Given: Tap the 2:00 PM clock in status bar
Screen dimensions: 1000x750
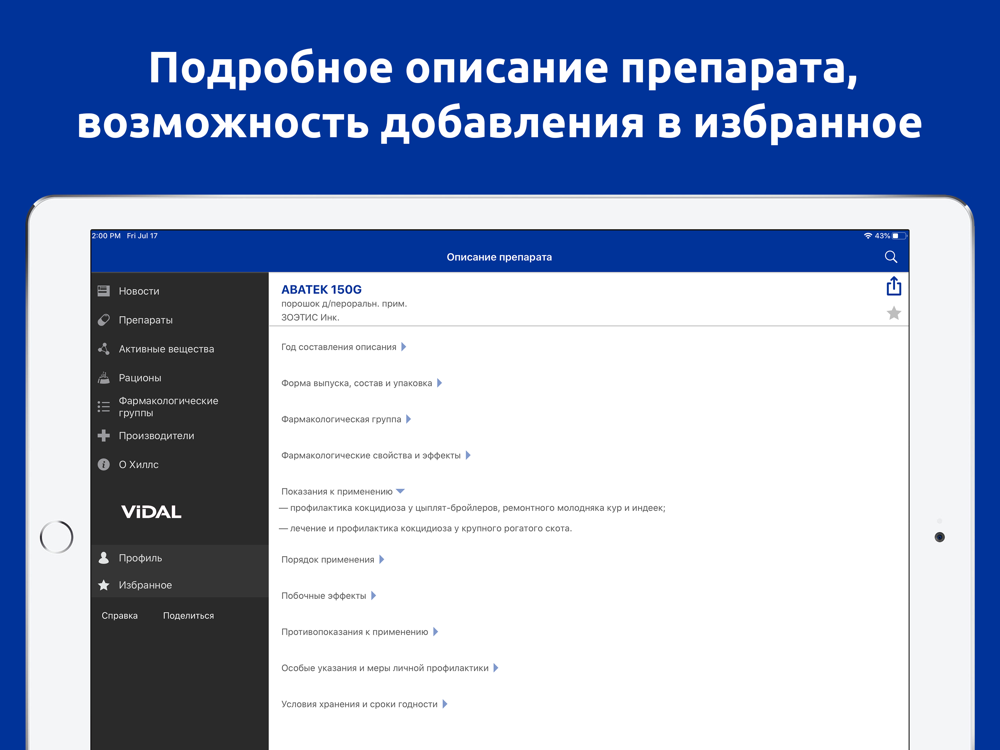Looking at the screenshot, I should click(107, 236).
